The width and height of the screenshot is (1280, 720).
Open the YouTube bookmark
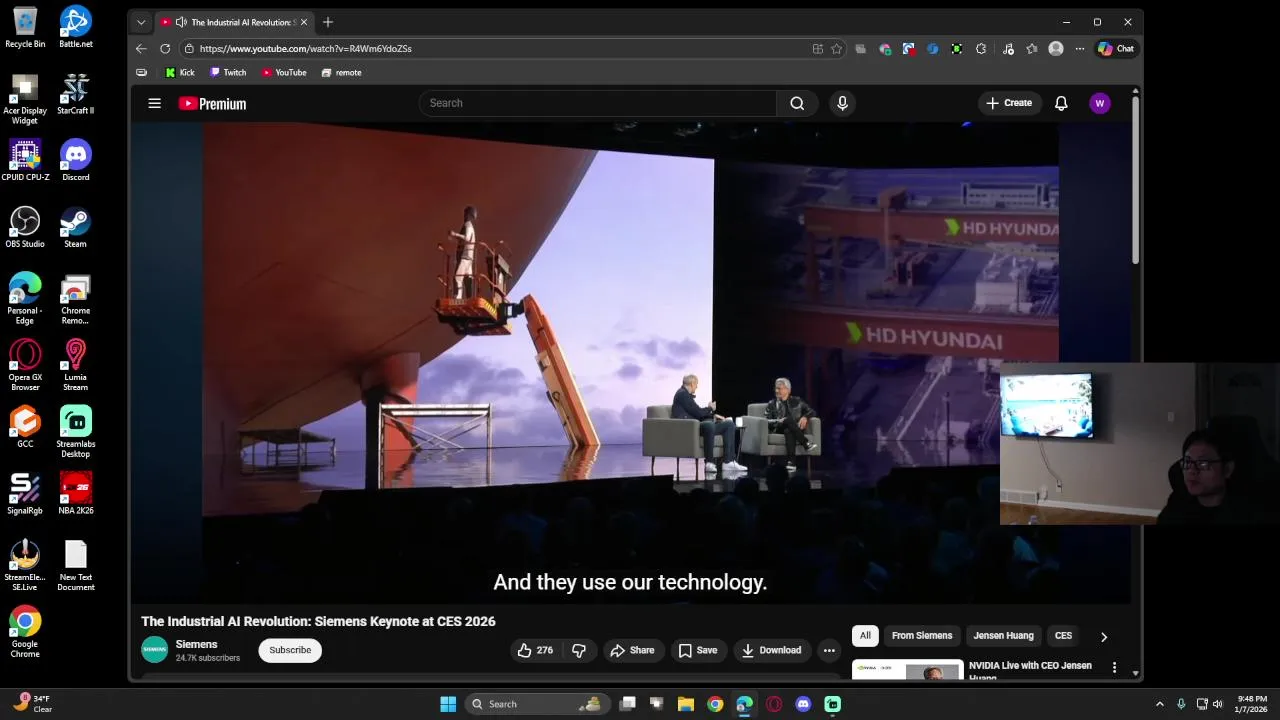click(284, 73)
